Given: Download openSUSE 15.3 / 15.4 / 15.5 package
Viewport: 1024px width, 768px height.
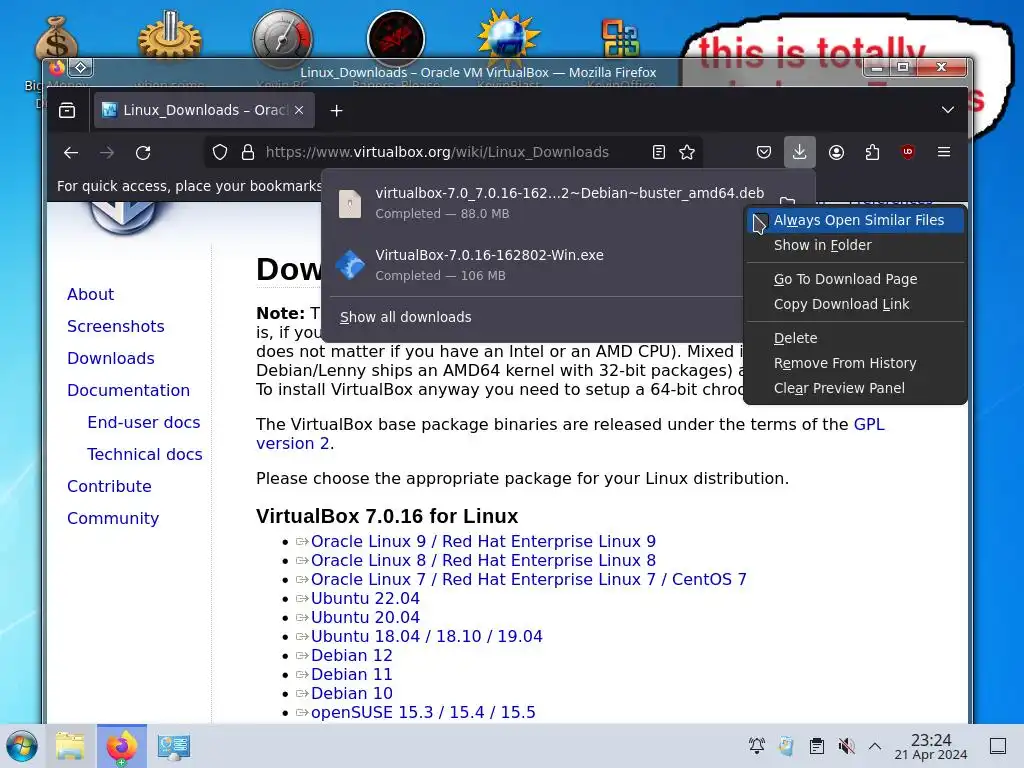Looking at the screenshot, I should 423,712.
